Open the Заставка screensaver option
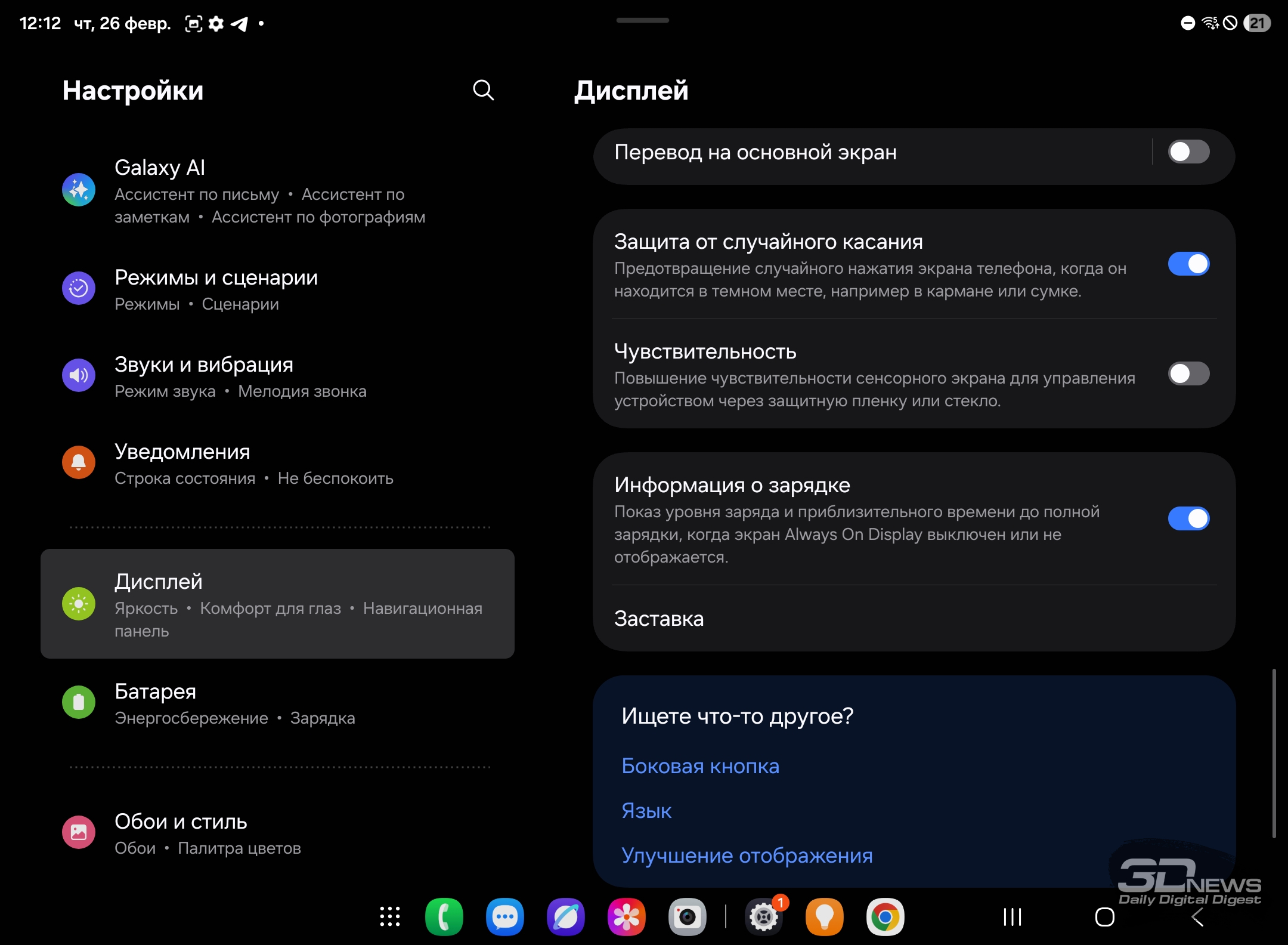Image resolution: width=1288 pixels, height=945 pixels. pos(659,619)
